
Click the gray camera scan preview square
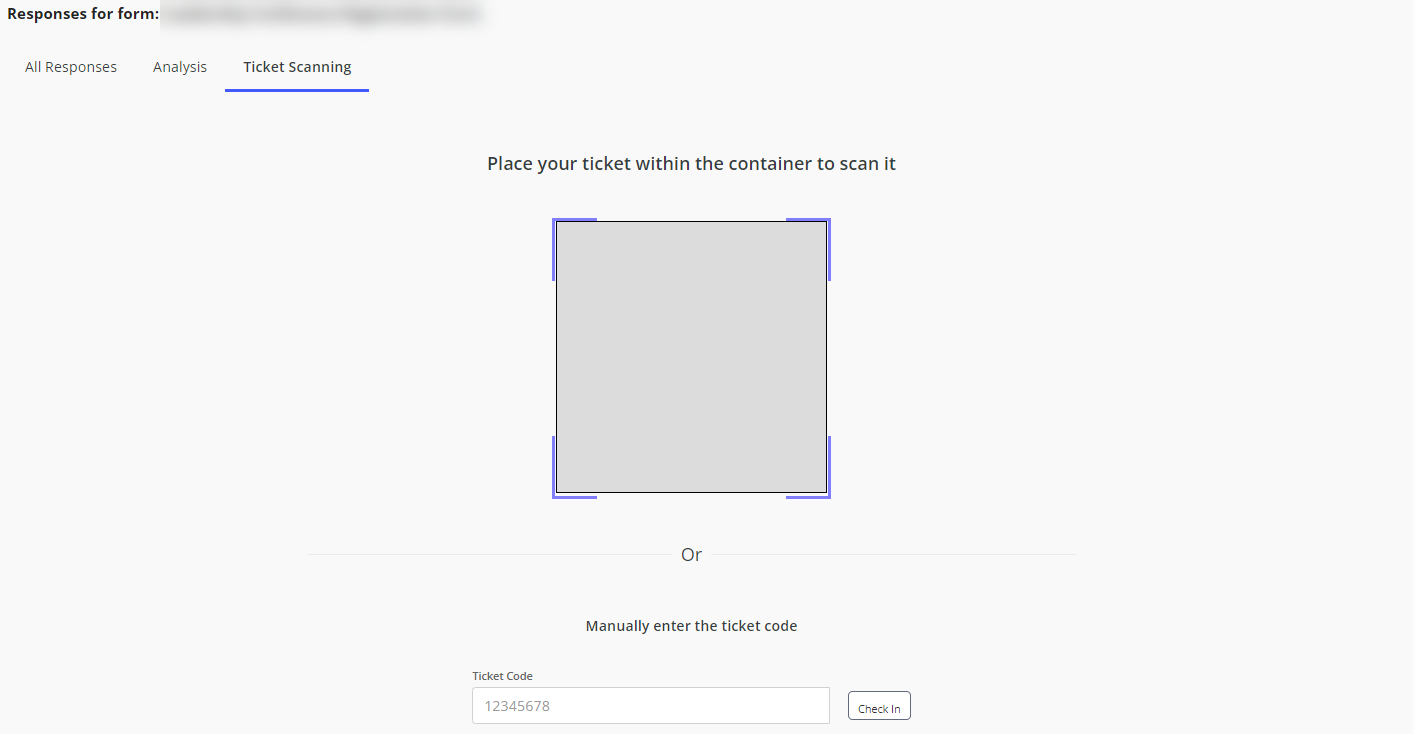coord(691,357)
